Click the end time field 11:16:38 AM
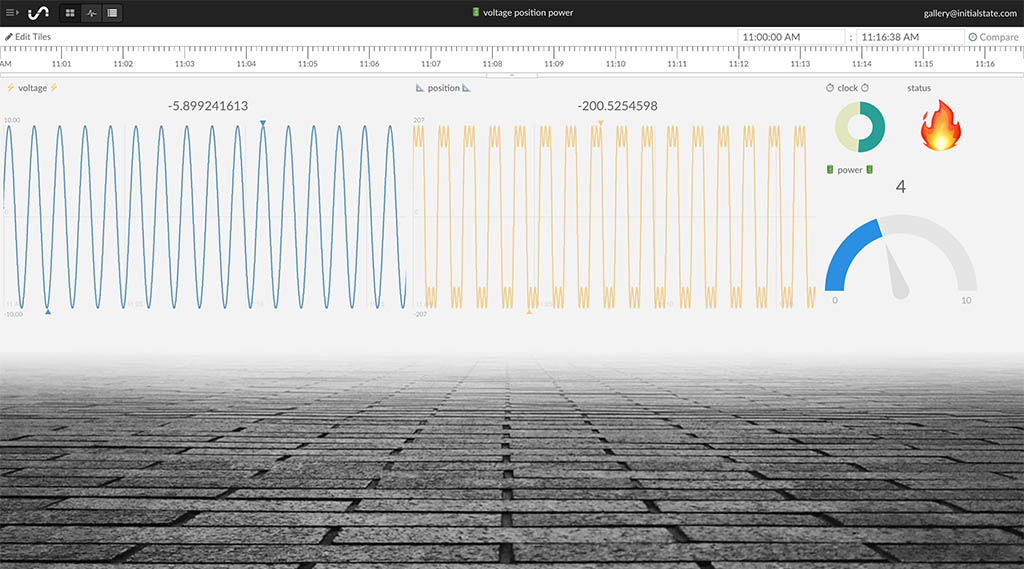 click(x=909, y=37)
